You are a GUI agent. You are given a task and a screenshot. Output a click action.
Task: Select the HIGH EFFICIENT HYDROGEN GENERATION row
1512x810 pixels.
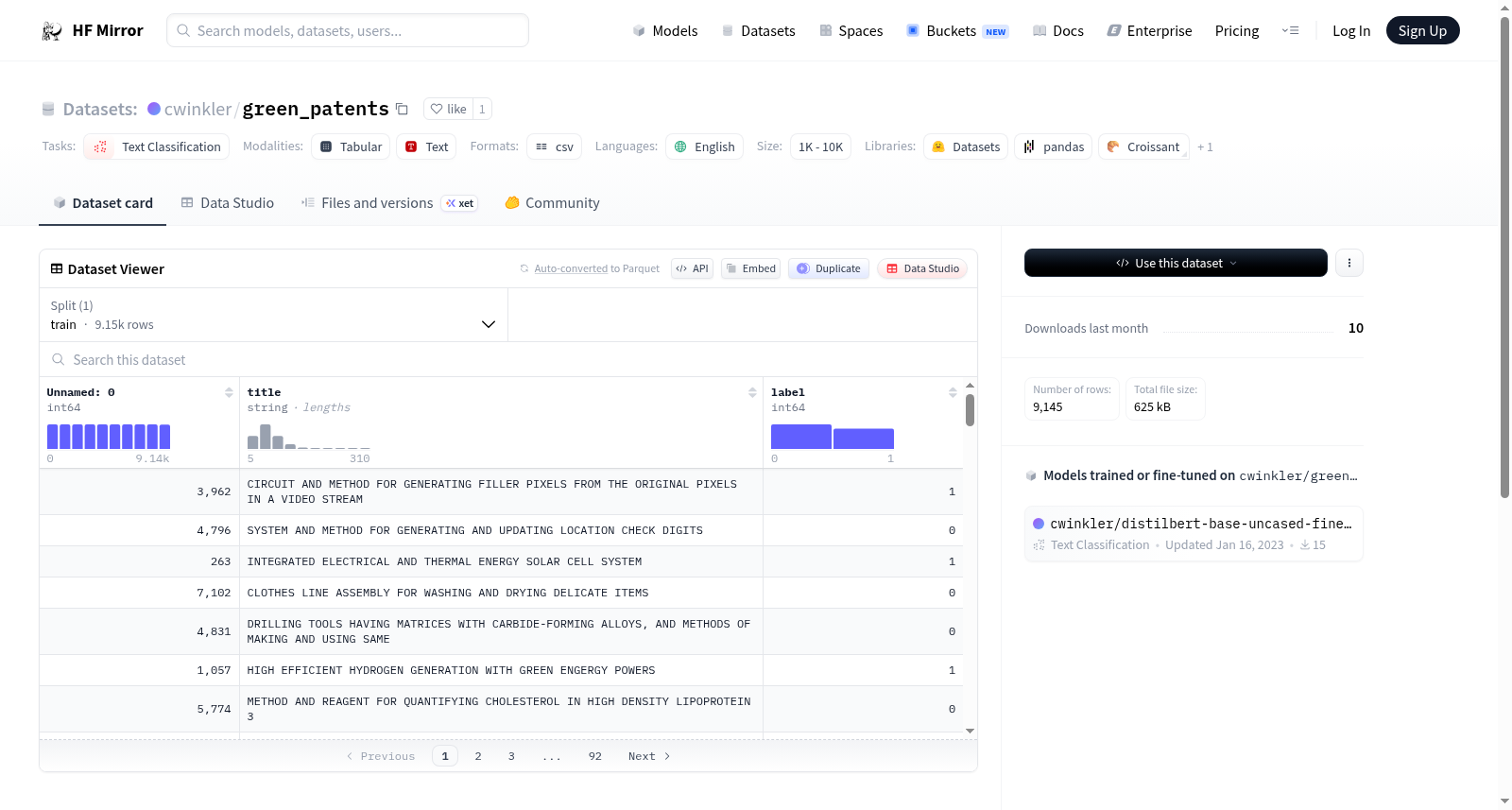point(501,670)
